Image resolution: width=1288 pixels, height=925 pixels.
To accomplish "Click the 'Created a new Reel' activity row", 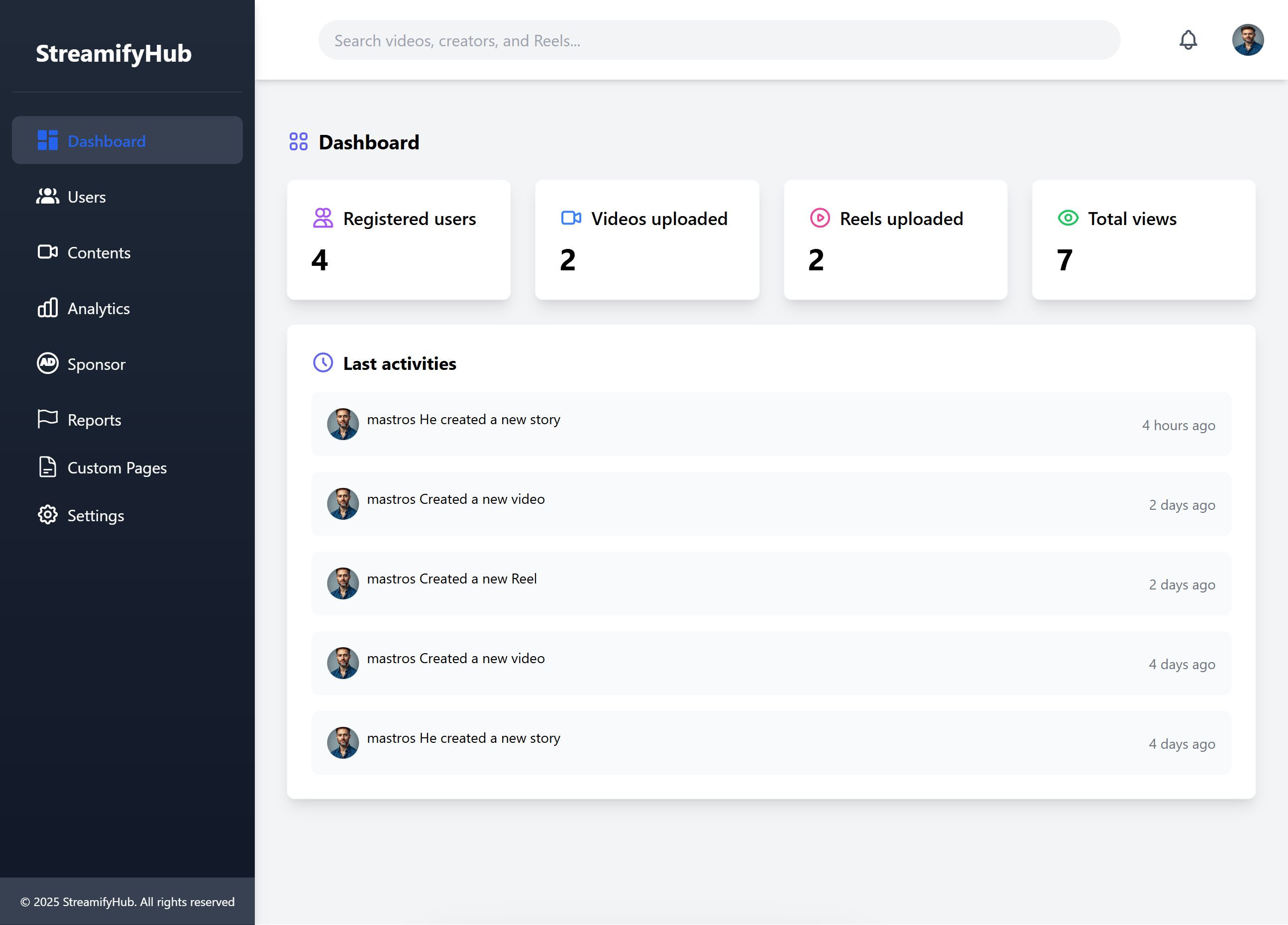I will tap(770, 583).
